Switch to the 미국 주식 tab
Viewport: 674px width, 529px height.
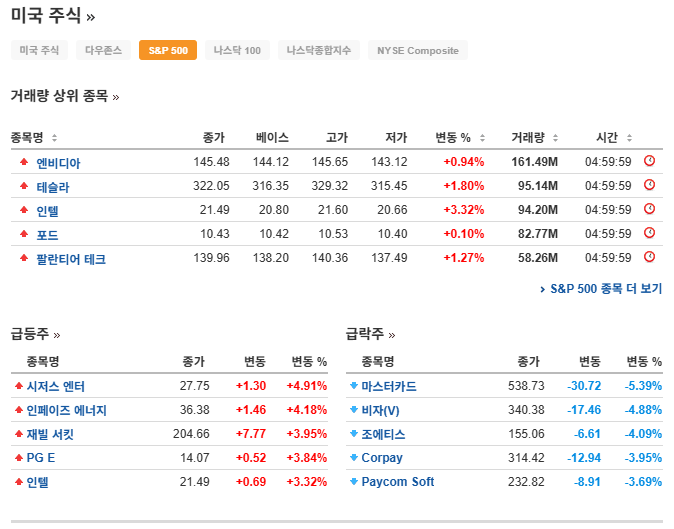pyautogui.click(x=39, y=50)
